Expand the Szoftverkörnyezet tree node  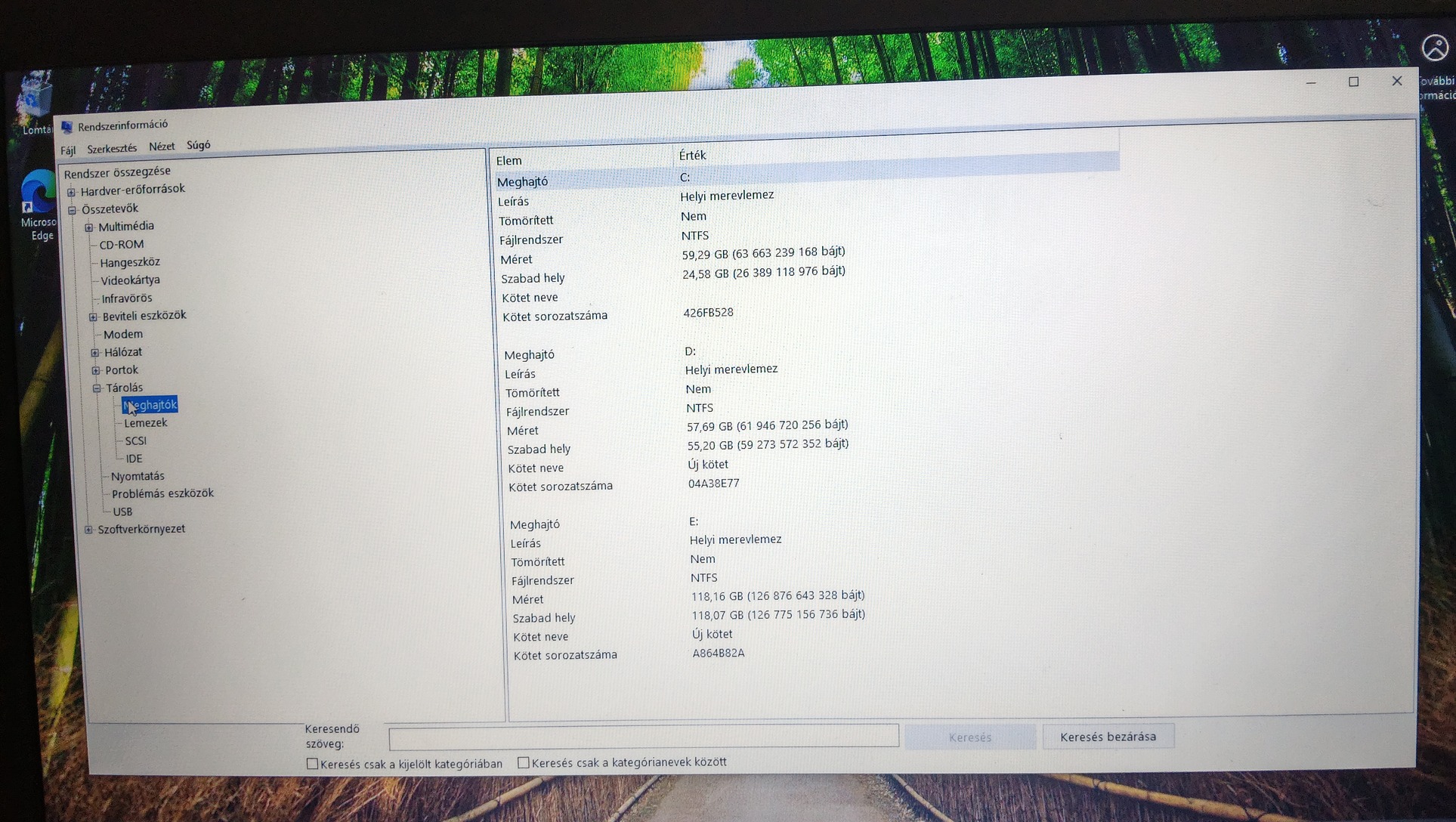pos(88,530)
